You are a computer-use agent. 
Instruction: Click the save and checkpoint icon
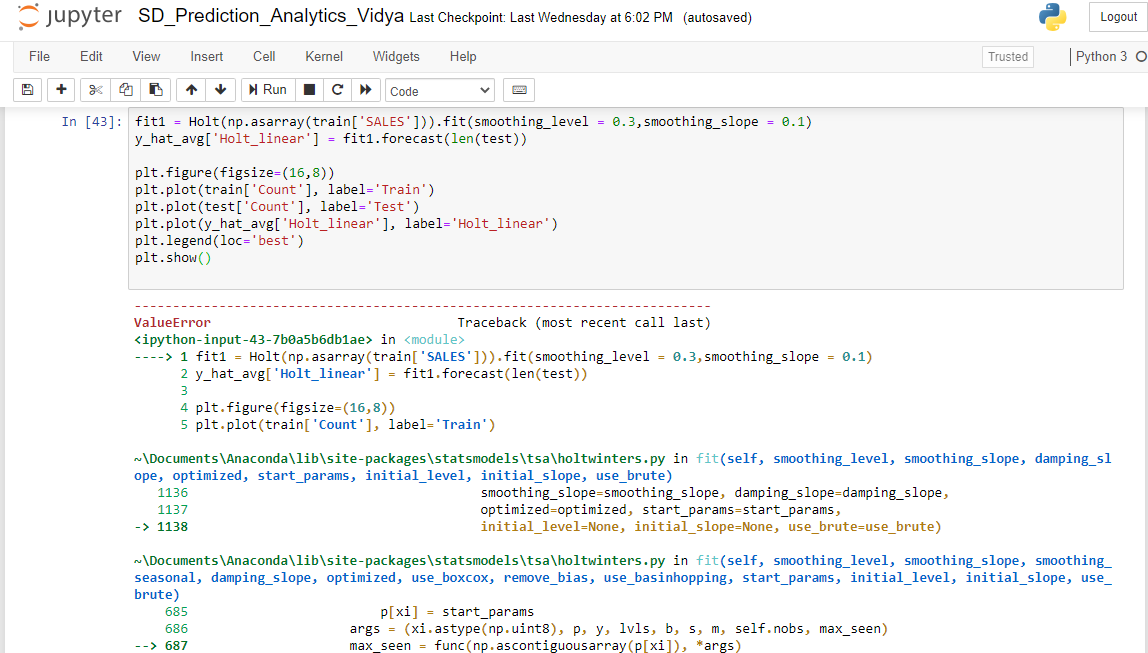27,89
